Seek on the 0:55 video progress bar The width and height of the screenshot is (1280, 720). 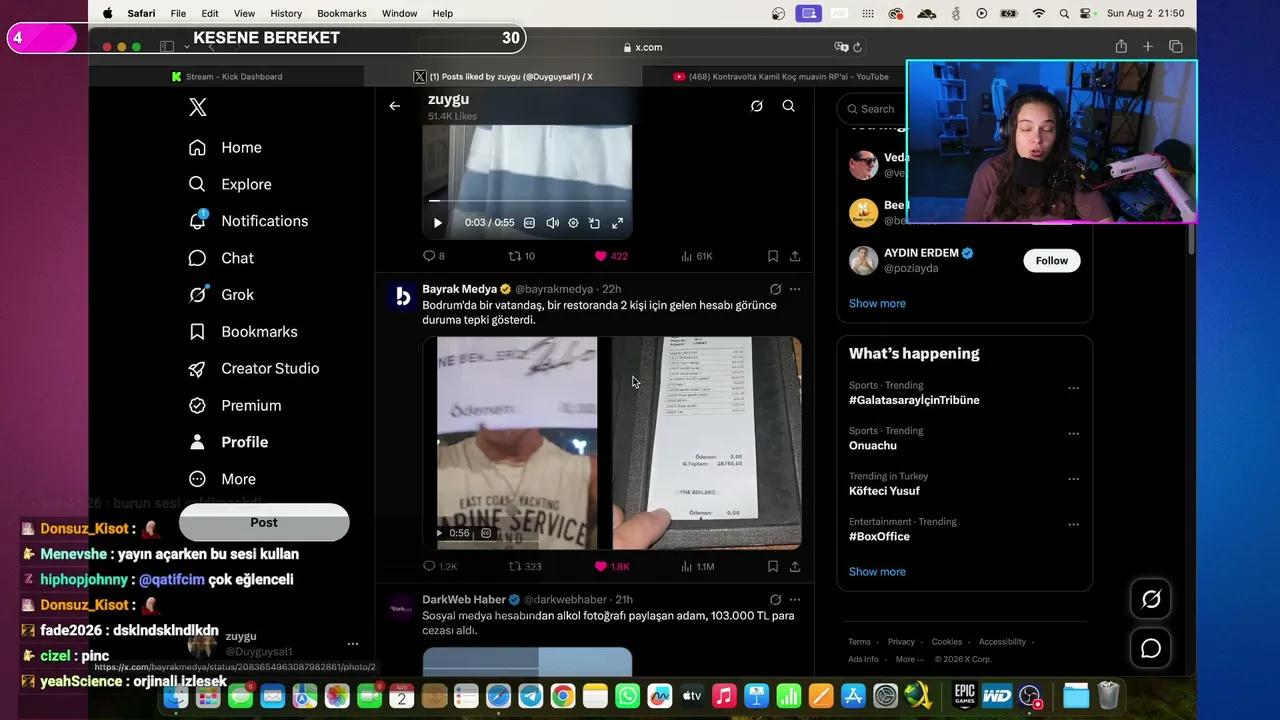click(527, 201)
